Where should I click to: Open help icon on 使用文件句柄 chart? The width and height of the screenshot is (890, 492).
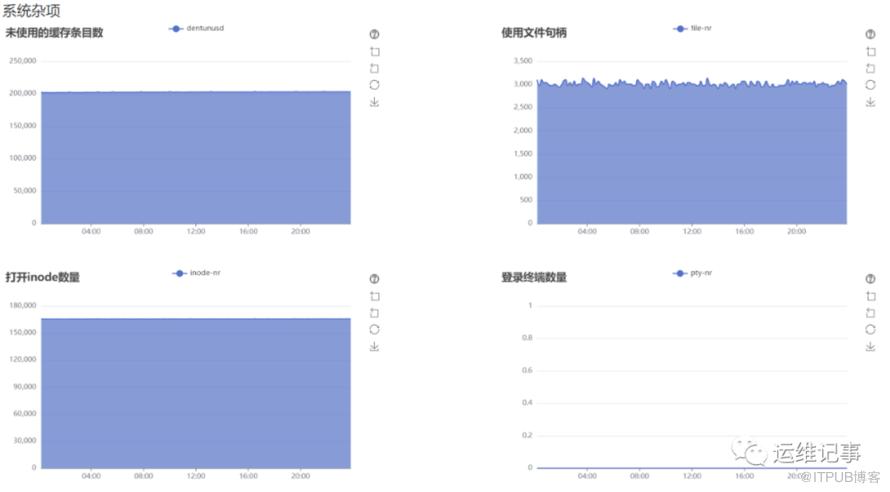tap(870, 34)
